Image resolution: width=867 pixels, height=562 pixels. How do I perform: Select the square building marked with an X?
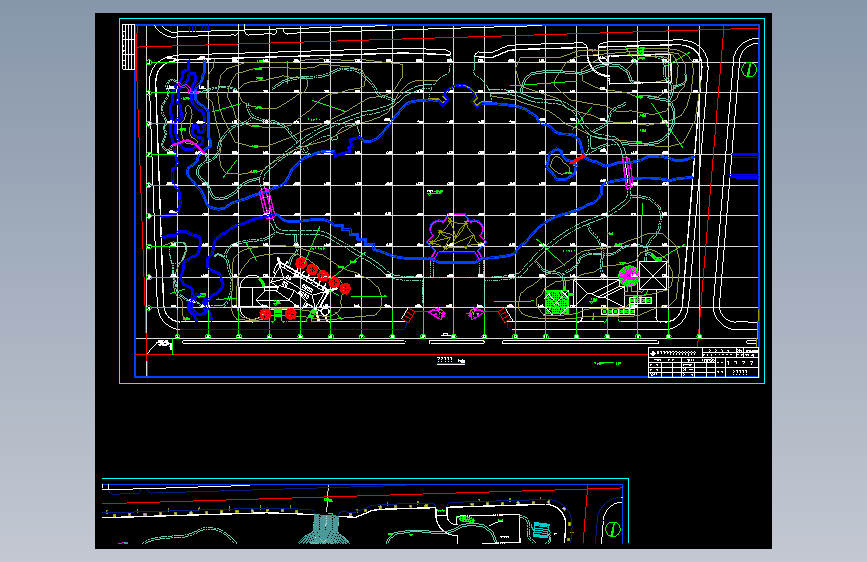652,275
